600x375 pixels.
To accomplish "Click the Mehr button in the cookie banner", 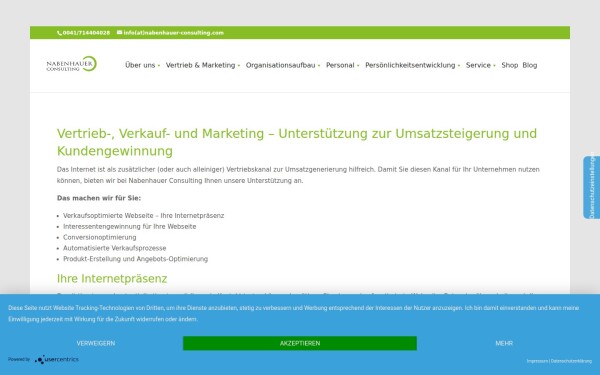I will coord(504,343).
